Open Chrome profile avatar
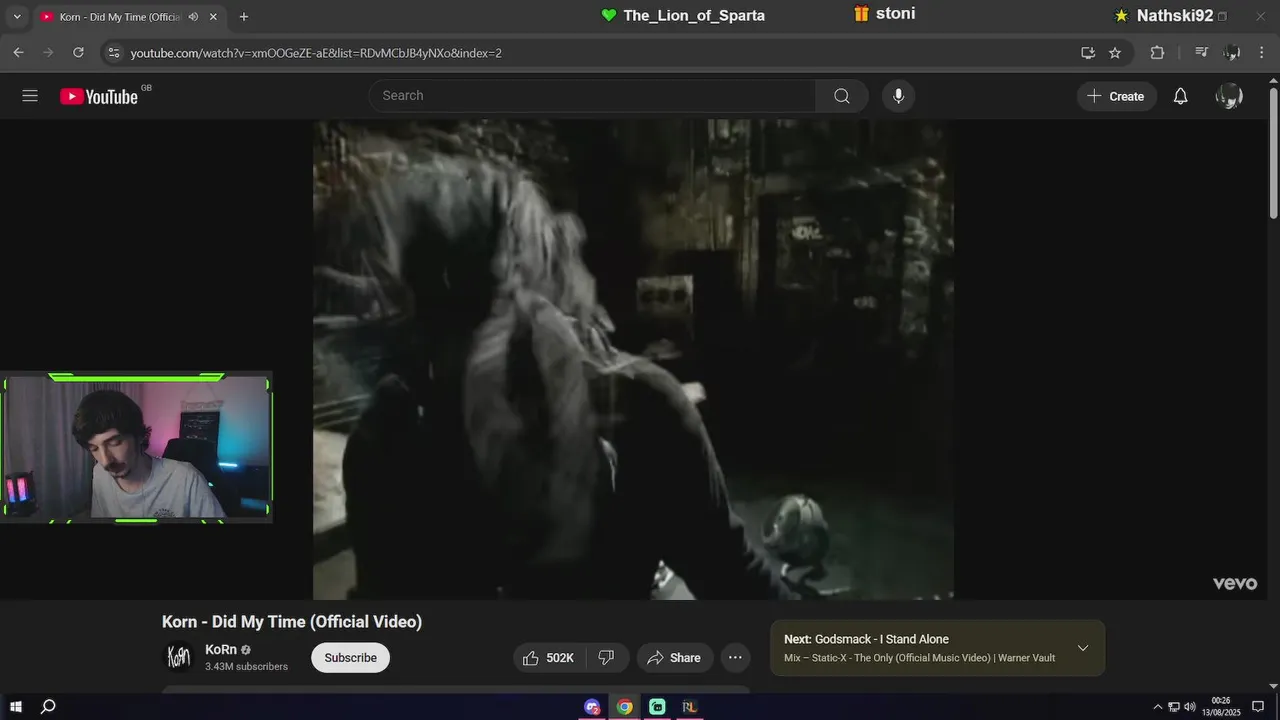This screenshot has height=720, width=1280. pyautogui.click(x=1232, y=53)
